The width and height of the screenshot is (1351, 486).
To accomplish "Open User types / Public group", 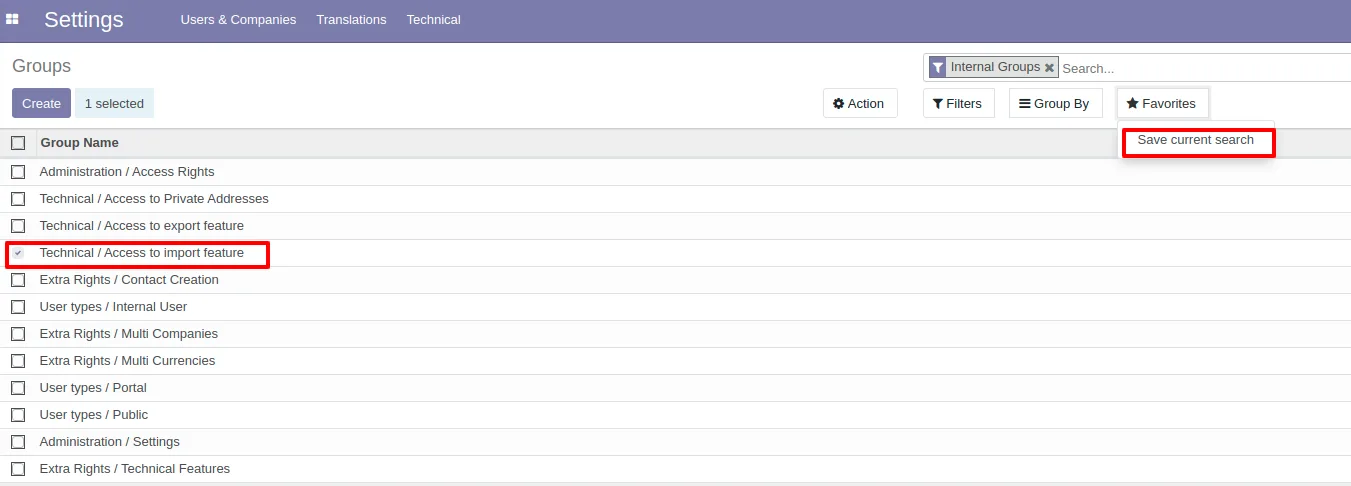I will tap(94, 415).
